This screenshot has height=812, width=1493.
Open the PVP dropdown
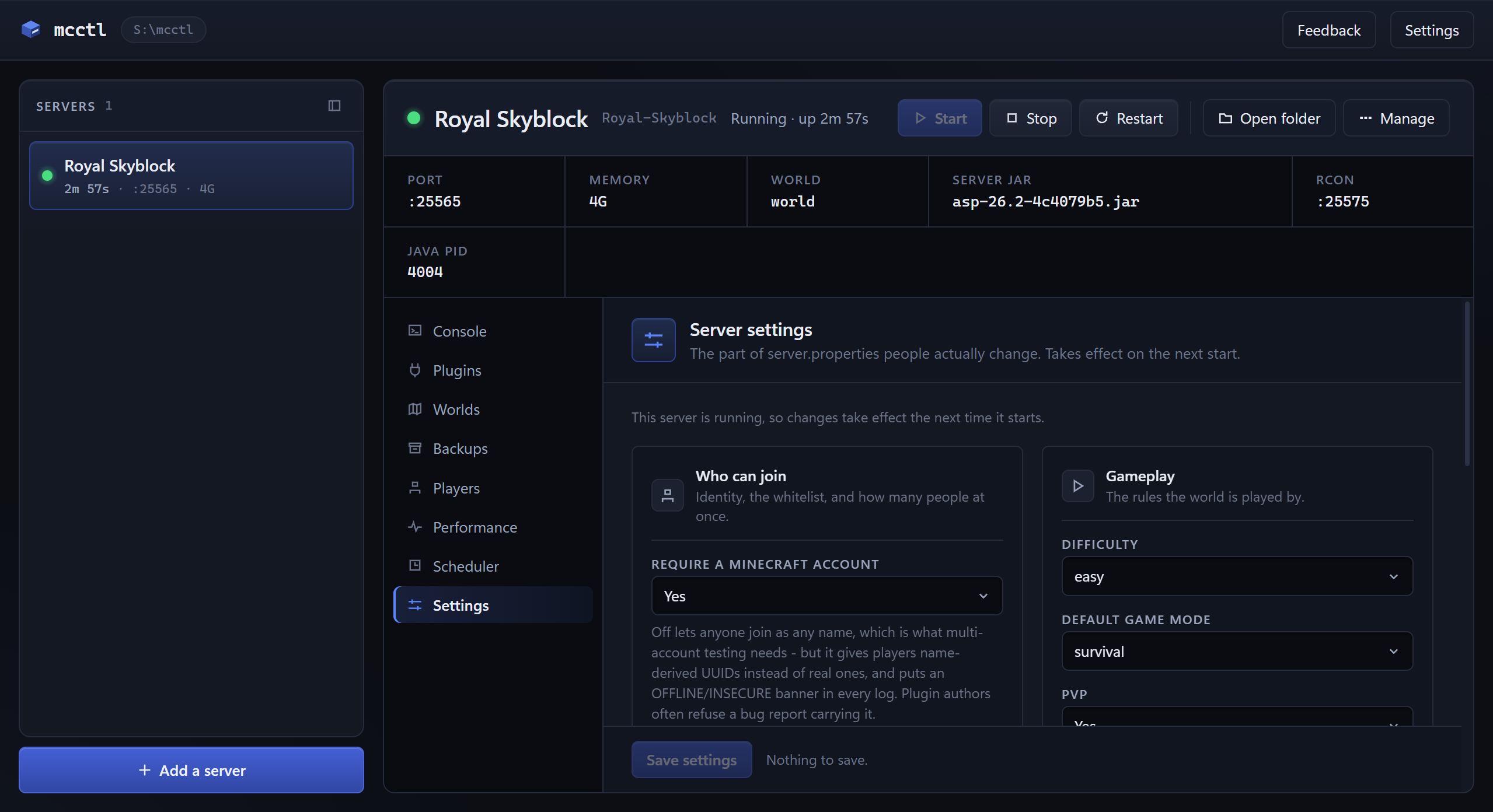[1237, 717]
